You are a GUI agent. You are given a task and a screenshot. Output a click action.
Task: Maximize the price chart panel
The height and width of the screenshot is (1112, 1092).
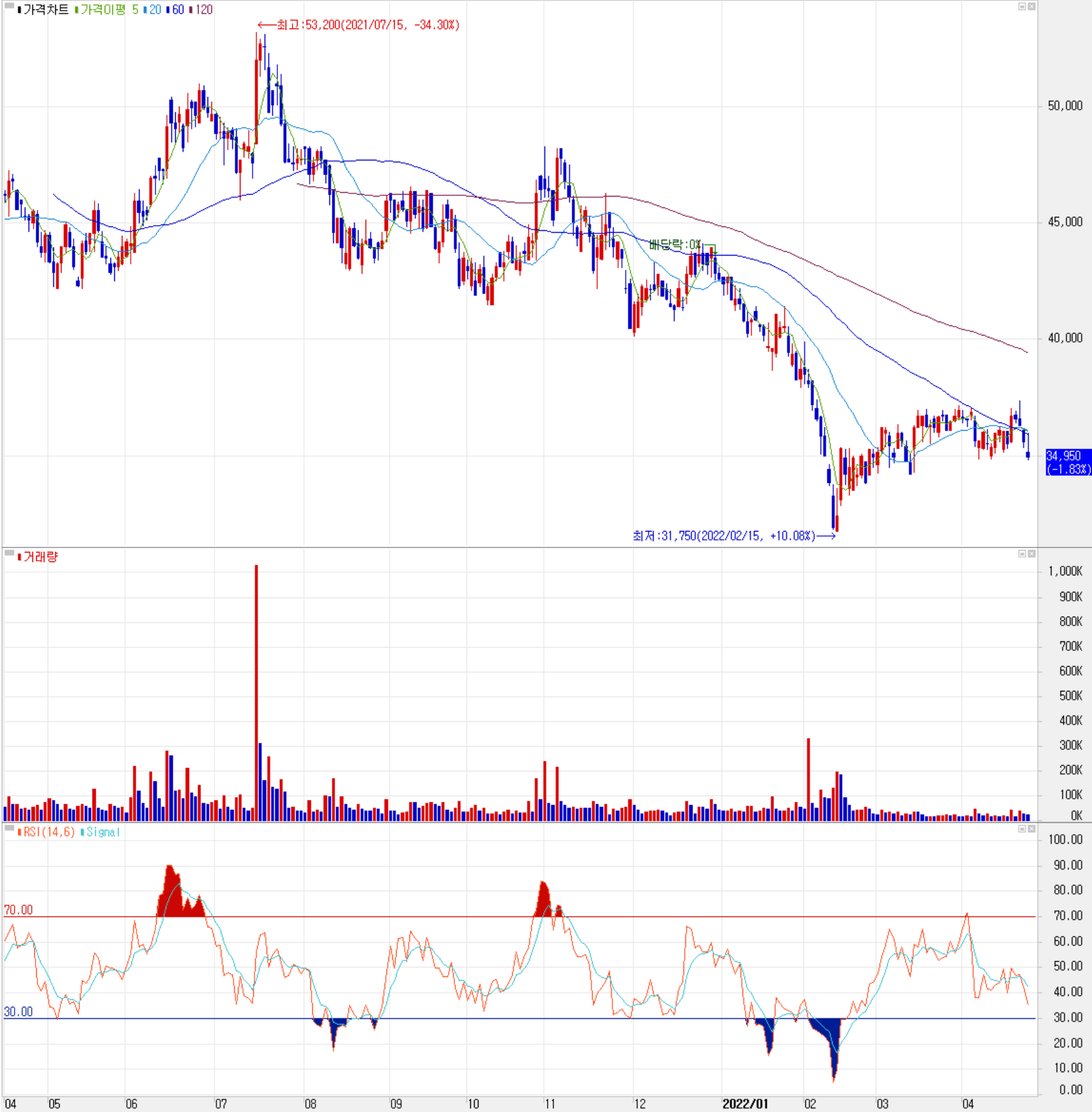tap(1022, 6)
